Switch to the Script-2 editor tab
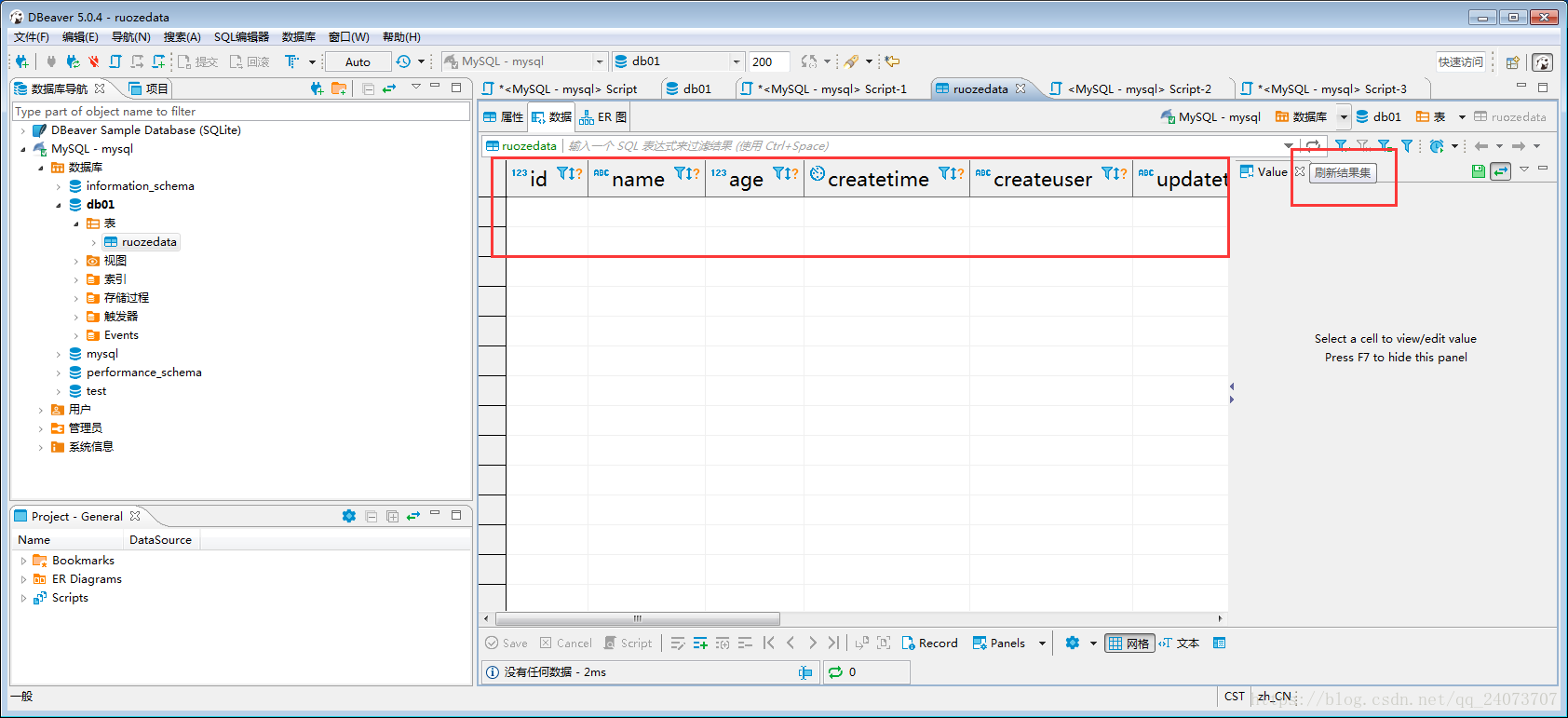1568x718 pixels. 1130,89
